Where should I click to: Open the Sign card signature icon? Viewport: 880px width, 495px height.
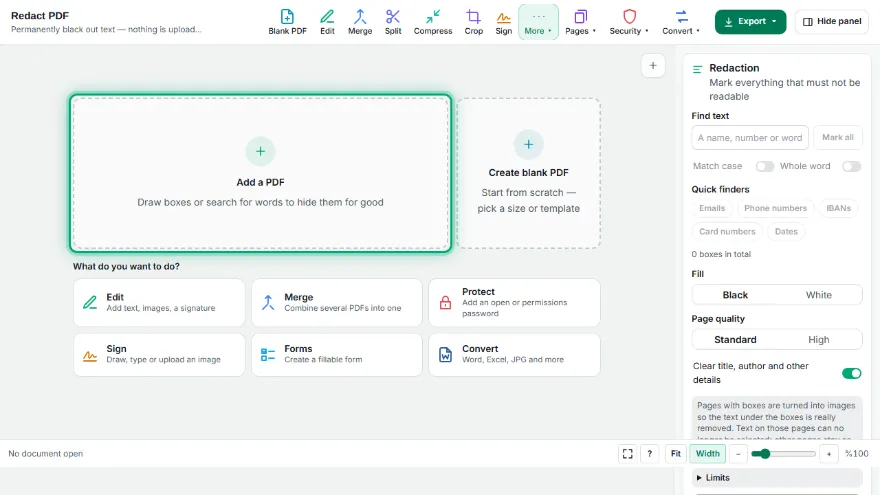click(90, 355)
